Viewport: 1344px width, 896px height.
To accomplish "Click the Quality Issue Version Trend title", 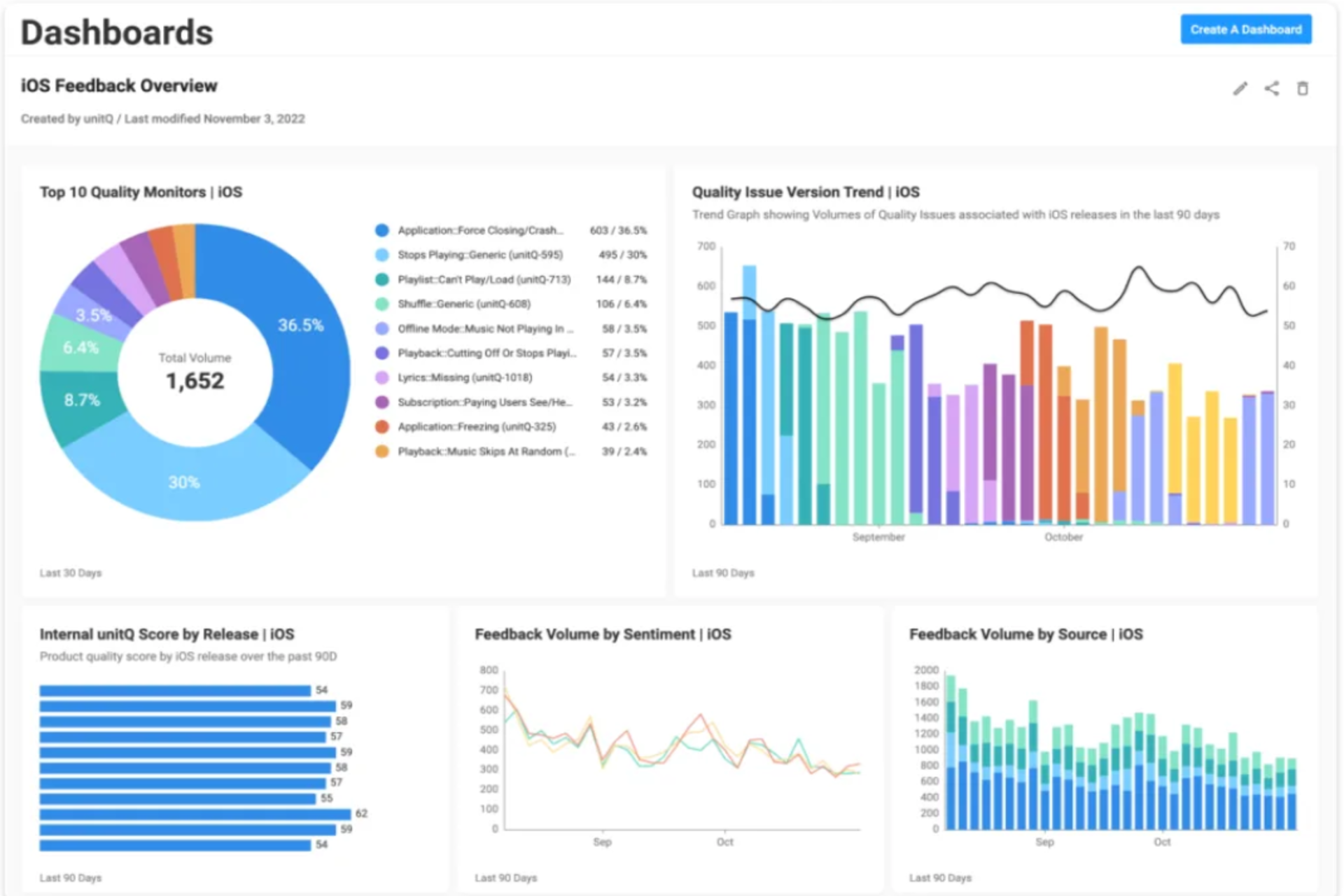I will click(x=806, y=192).
